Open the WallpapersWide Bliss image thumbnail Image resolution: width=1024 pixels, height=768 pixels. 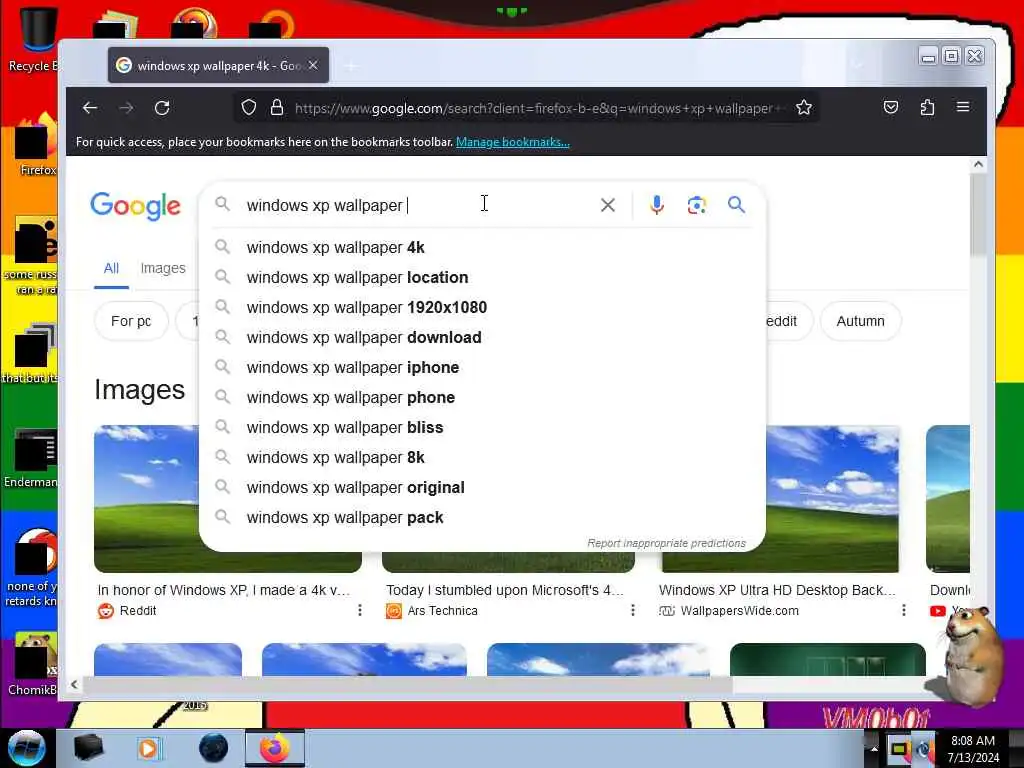coord(833,499)
